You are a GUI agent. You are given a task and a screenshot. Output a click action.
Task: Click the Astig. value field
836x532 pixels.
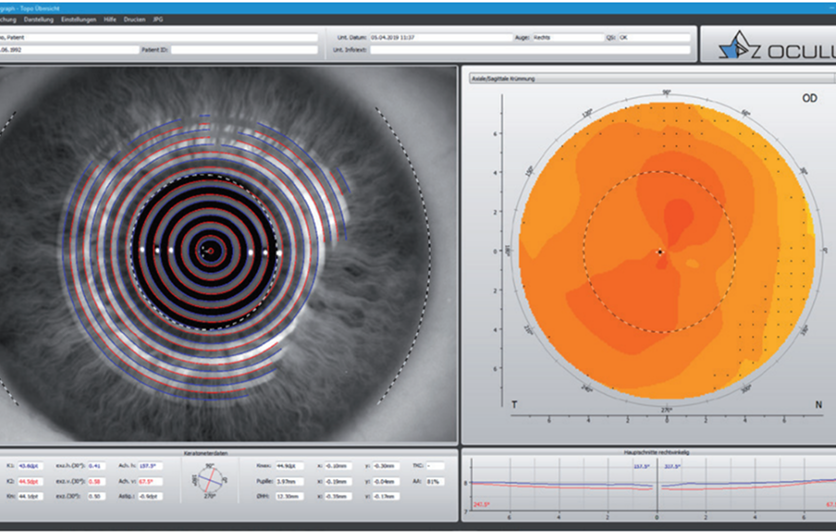(x=150, y=496)
